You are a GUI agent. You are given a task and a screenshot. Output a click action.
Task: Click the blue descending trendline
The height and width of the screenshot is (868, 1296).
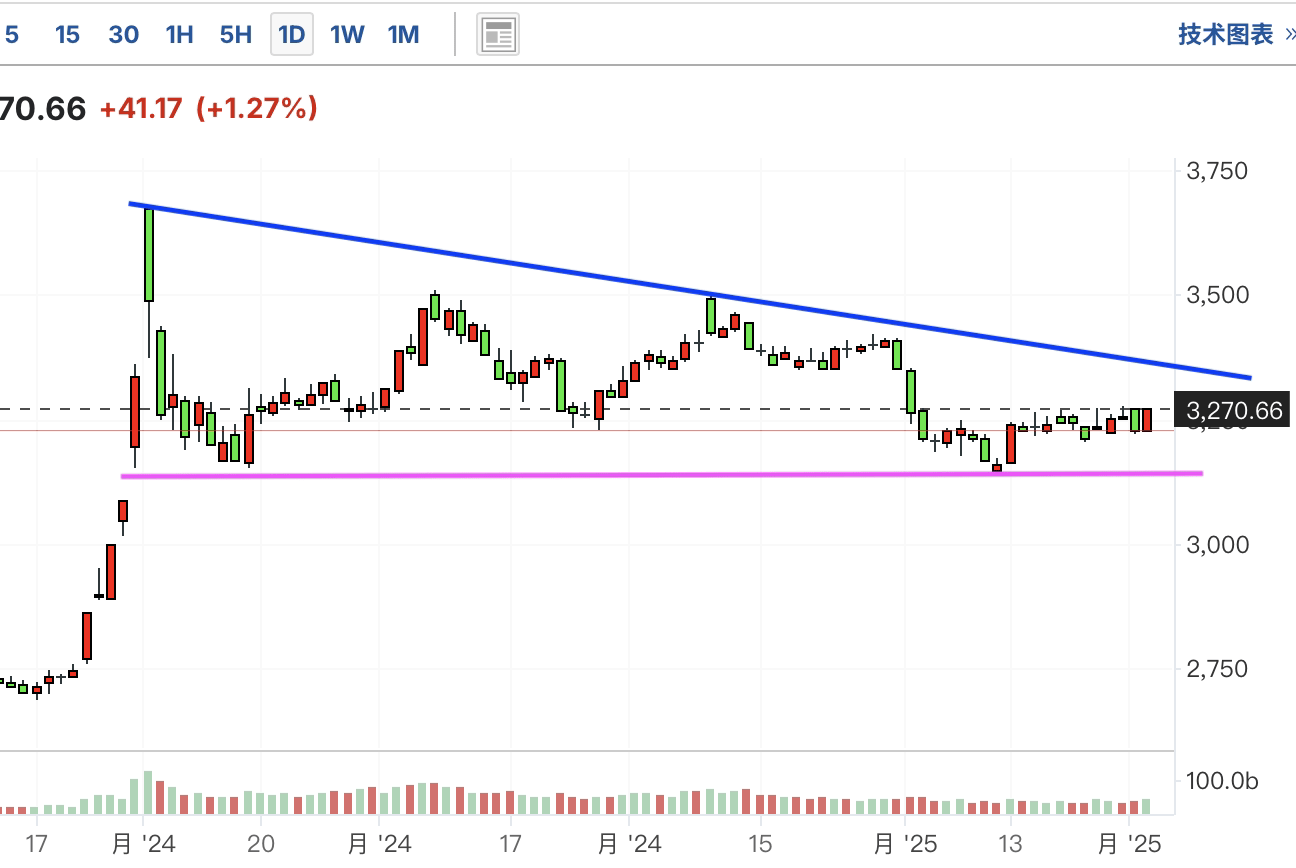click(690, 291)
